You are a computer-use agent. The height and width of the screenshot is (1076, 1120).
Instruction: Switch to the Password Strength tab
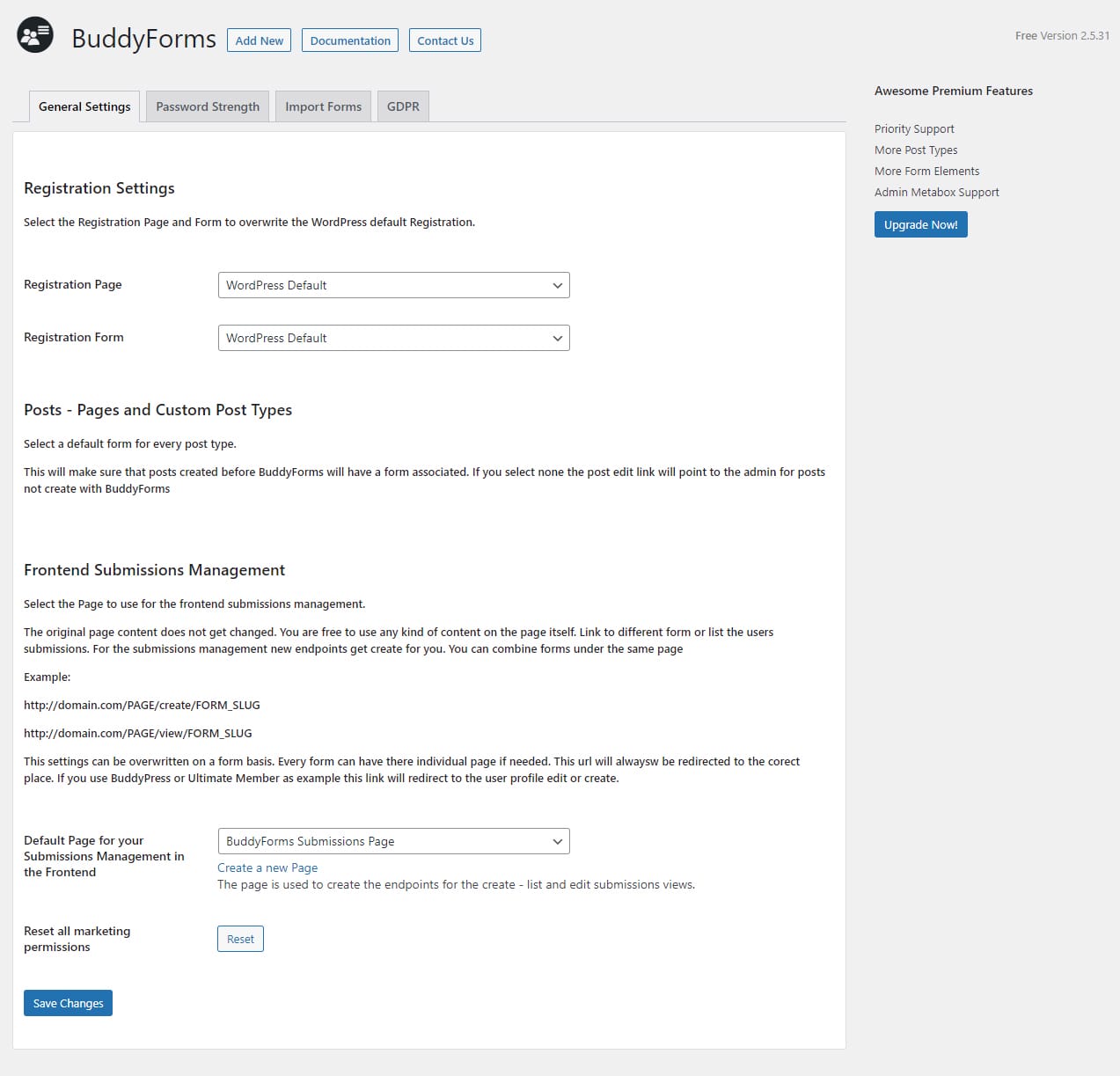point(208,106)
